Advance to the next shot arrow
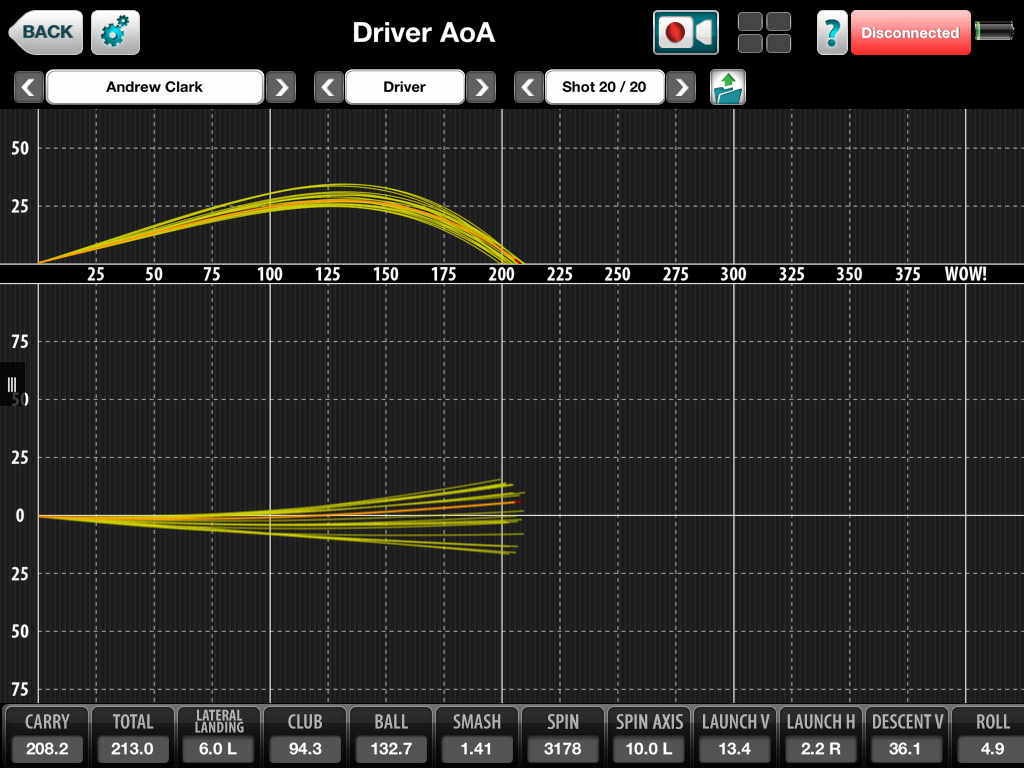This screenshot has height=768, width=1024. coord(681,87)
